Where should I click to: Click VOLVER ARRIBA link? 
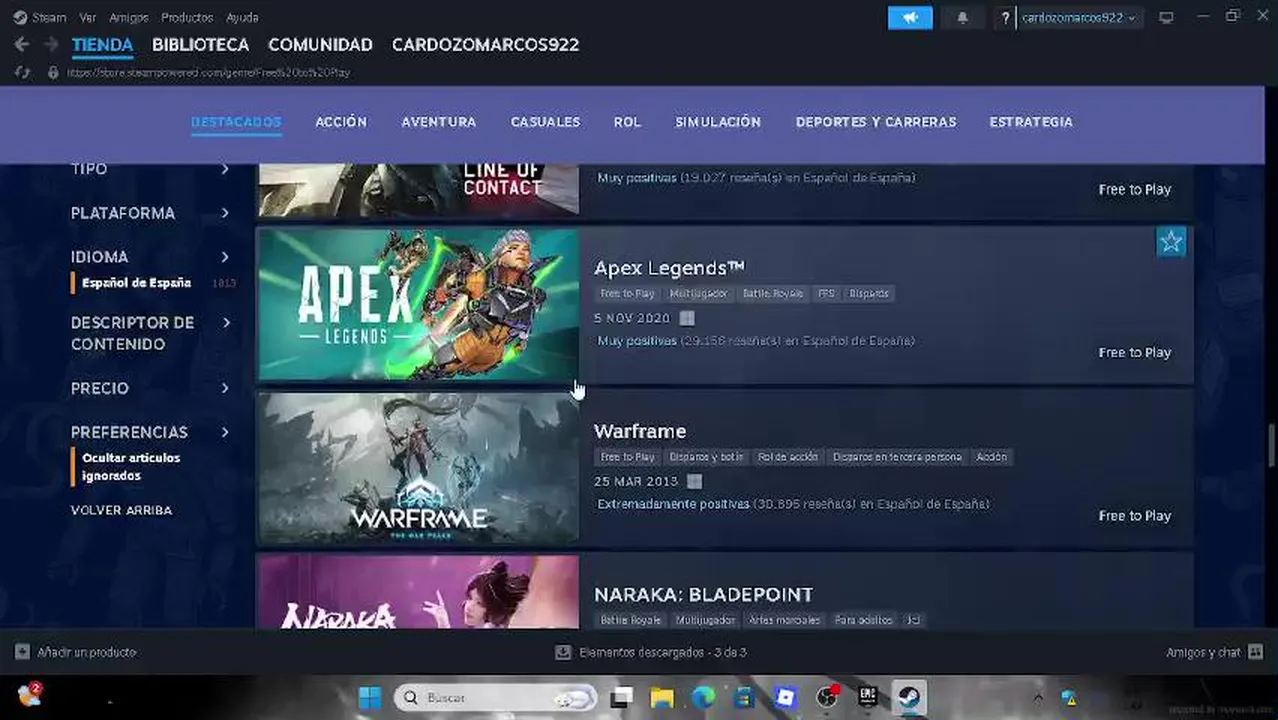(121, 510)
